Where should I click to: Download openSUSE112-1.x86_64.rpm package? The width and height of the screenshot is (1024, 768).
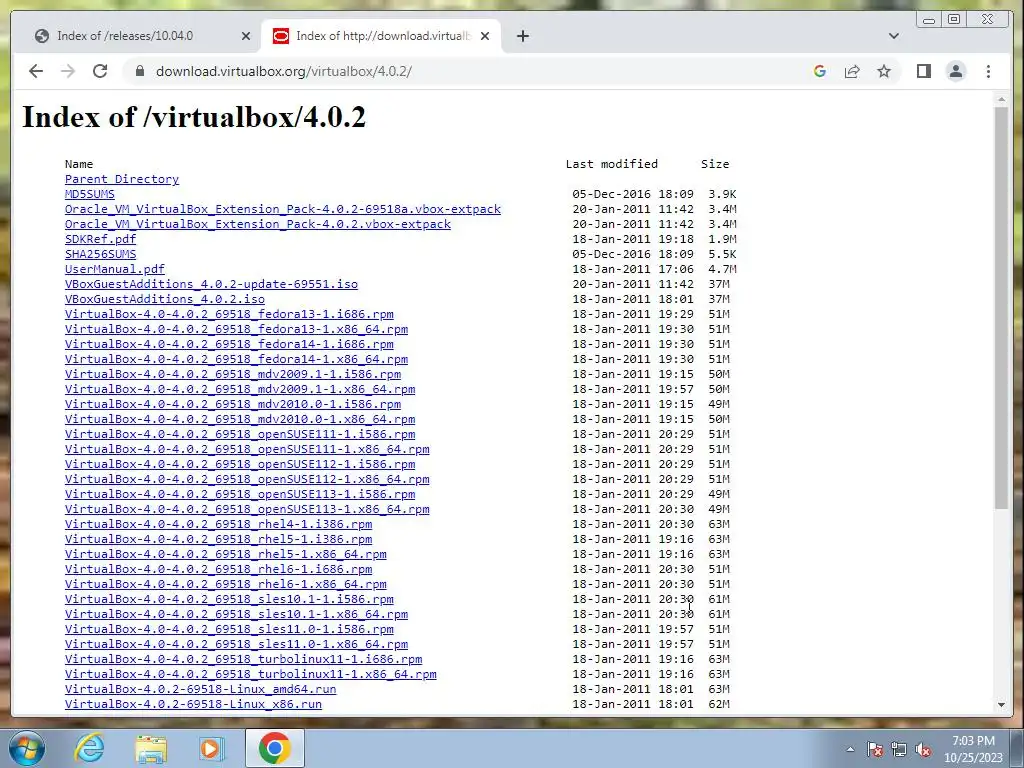247,479
